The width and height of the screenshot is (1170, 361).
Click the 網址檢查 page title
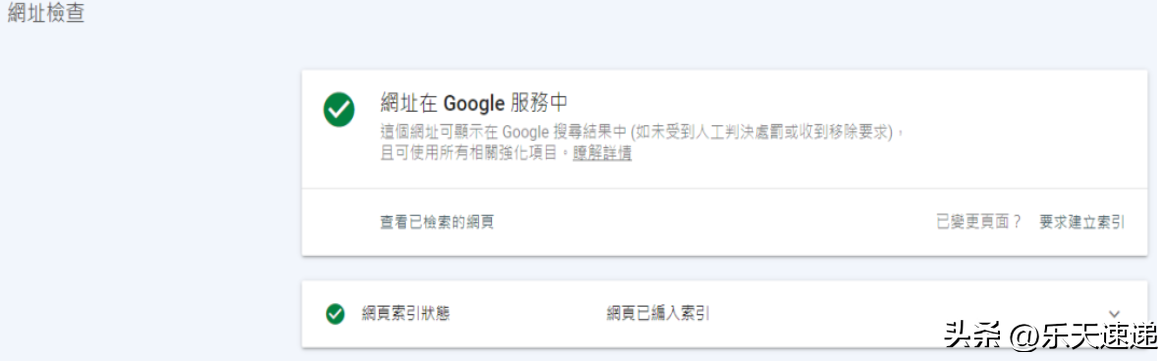pos(46,15)
